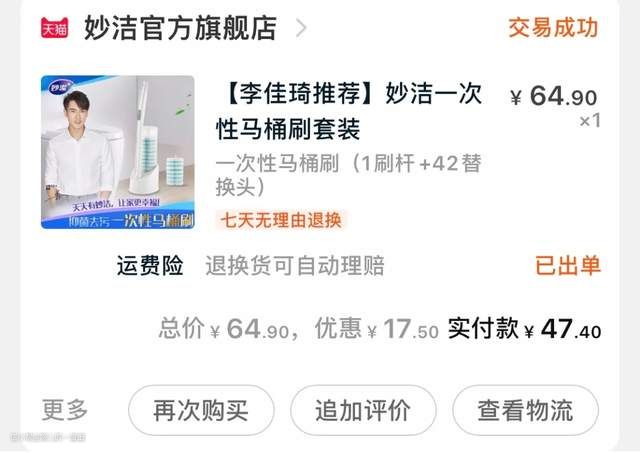
Task: Tap the ×1 quantity indicator
Action: click(x=590, y=121)
